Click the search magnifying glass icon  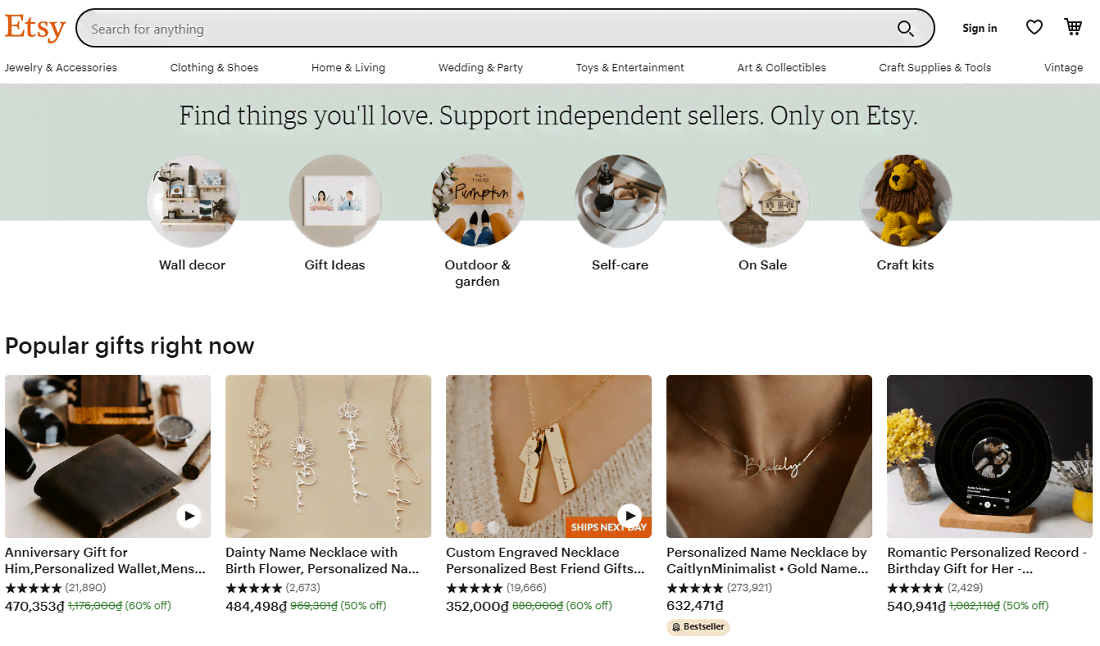(905, 29)
